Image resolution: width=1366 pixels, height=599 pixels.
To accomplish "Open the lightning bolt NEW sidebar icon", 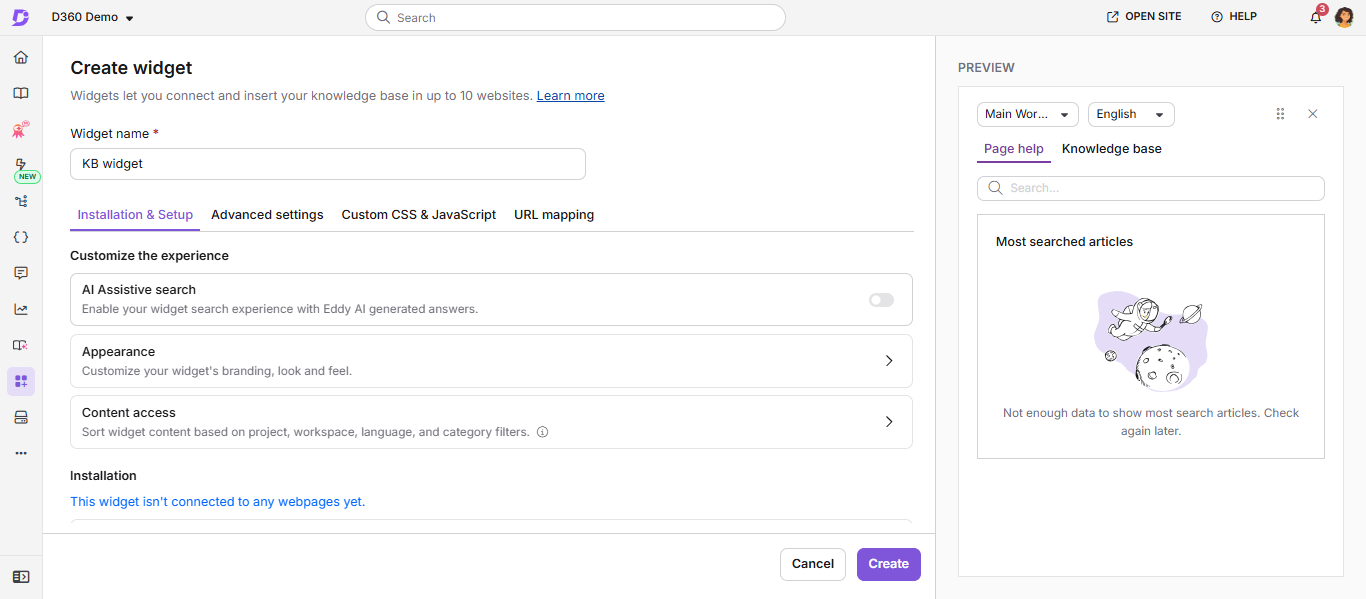I will (x=21, y=164).
